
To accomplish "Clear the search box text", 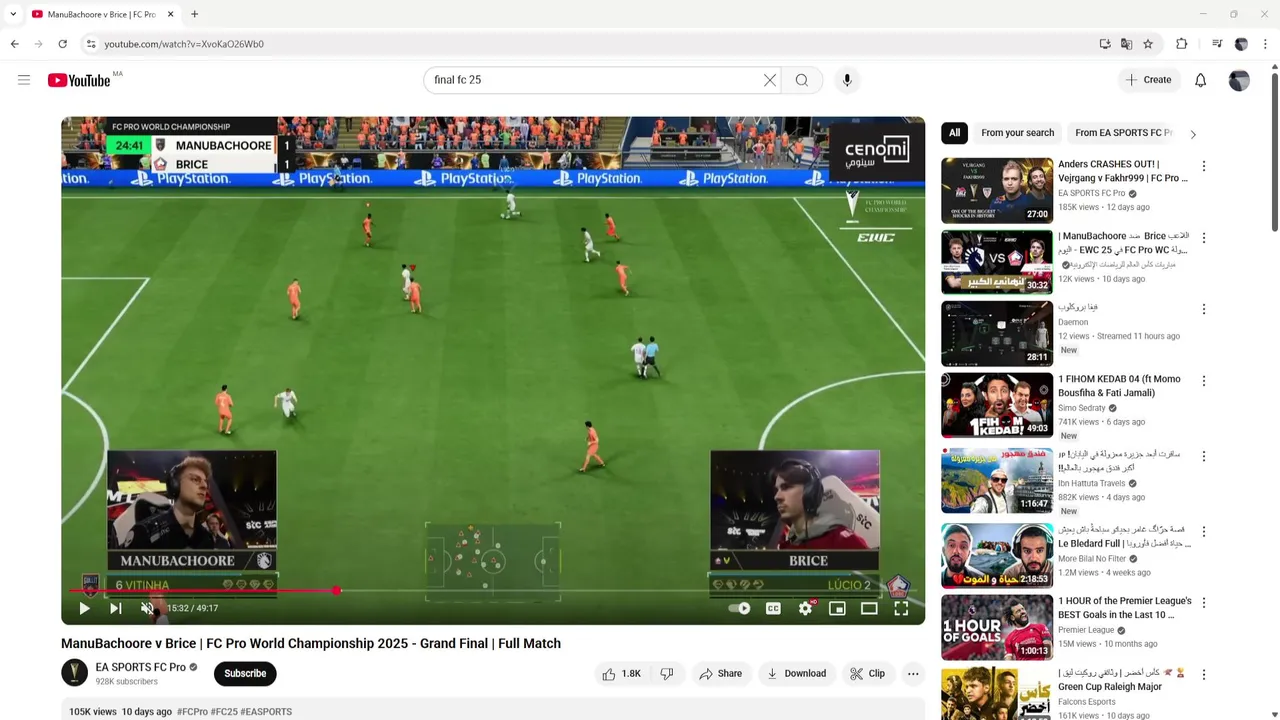I will [770, 80].
